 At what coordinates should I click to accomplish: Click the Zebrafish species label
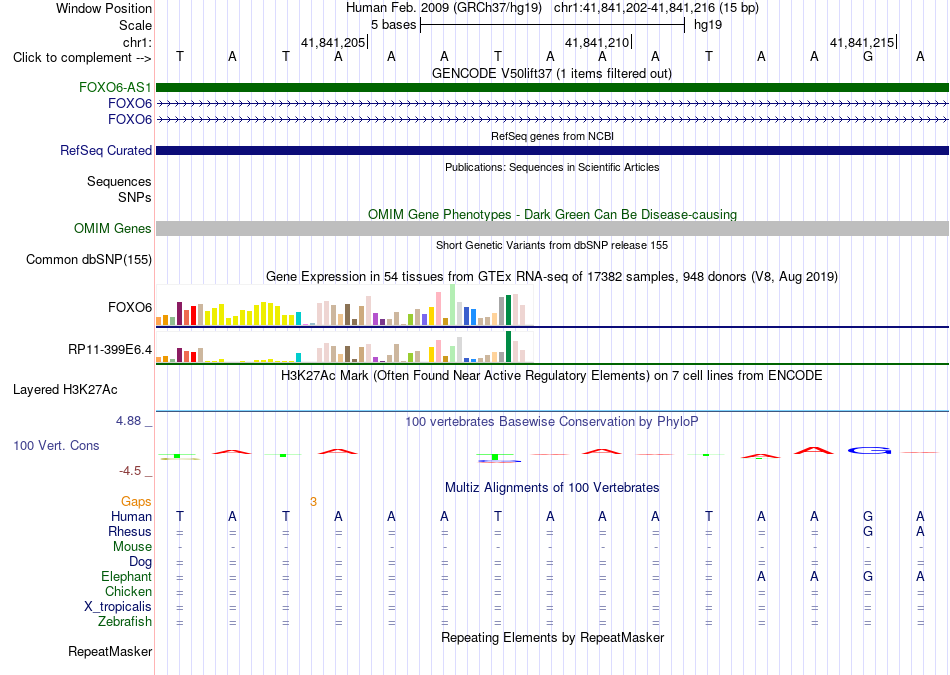125,622
